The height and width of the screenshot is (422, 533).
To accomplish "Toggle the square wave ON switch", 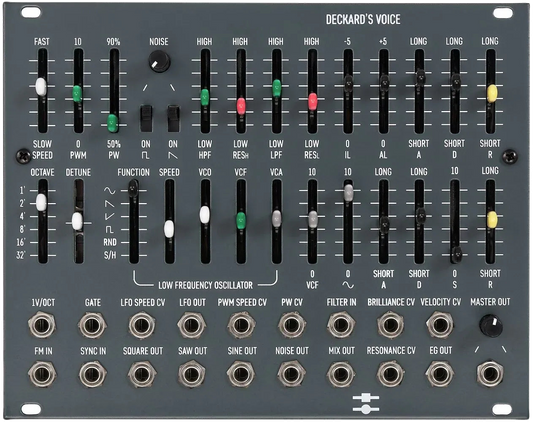I will click(147, 118).
